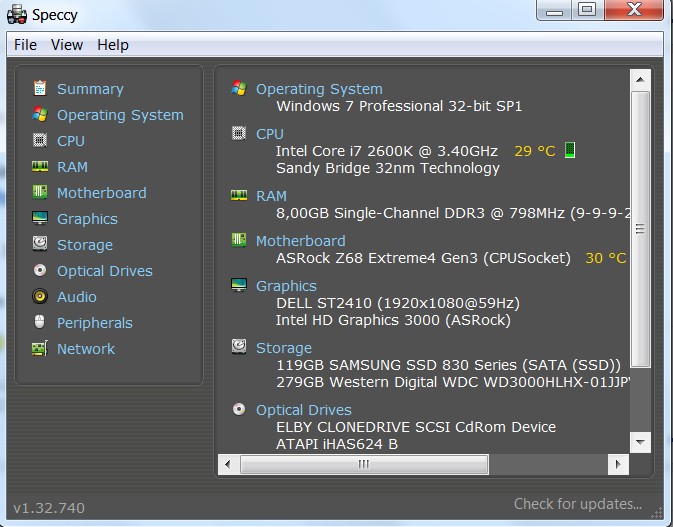This screenshot has width=673, height=527.
Task: Click the vertical scrollbar thumb
Action: (x=640, y=229)
